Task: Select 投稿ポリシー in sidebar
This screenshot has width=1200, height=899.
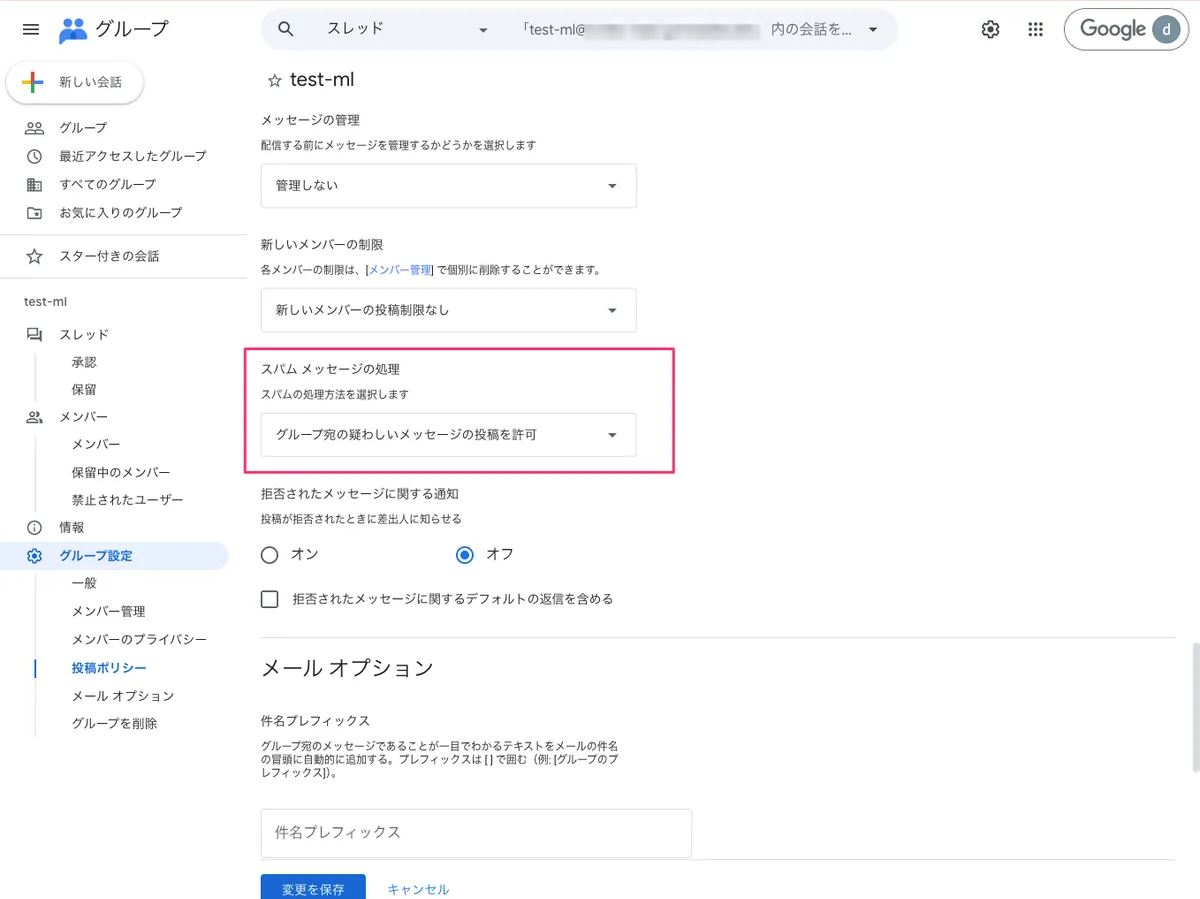Action: [x=109, y=668]
